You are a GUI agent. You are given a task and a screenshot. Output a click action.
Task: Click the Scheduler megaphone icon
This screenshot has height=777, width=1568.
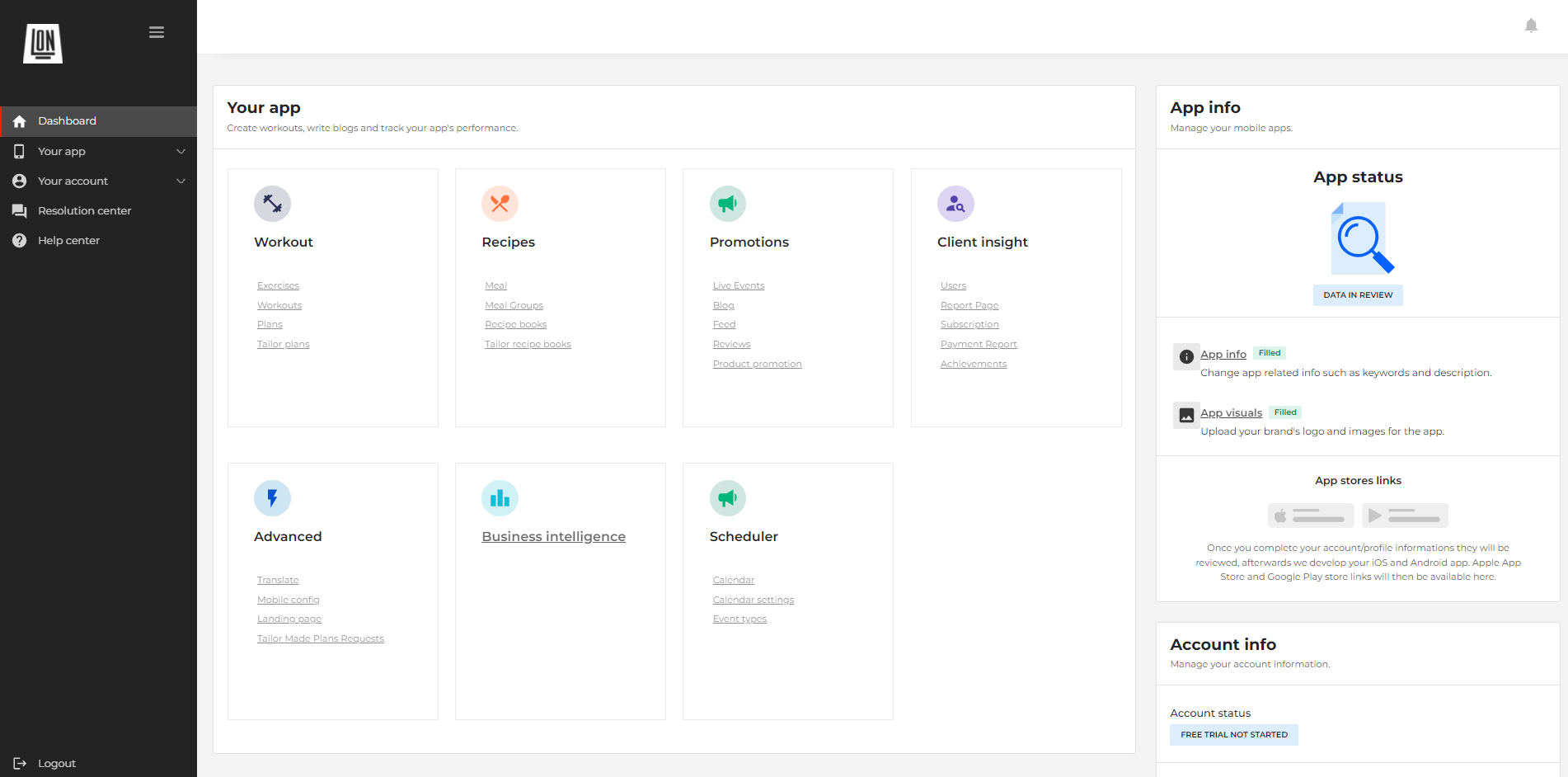(x=727, y=498)
